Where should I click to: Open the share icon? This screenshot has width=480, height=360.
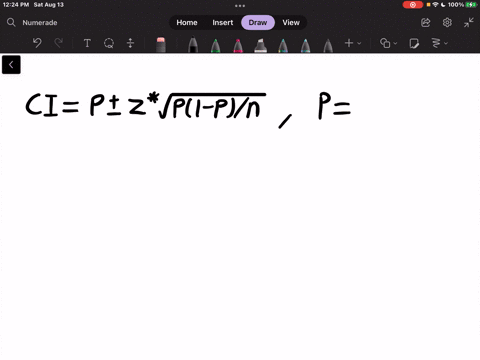click(426, 22)
